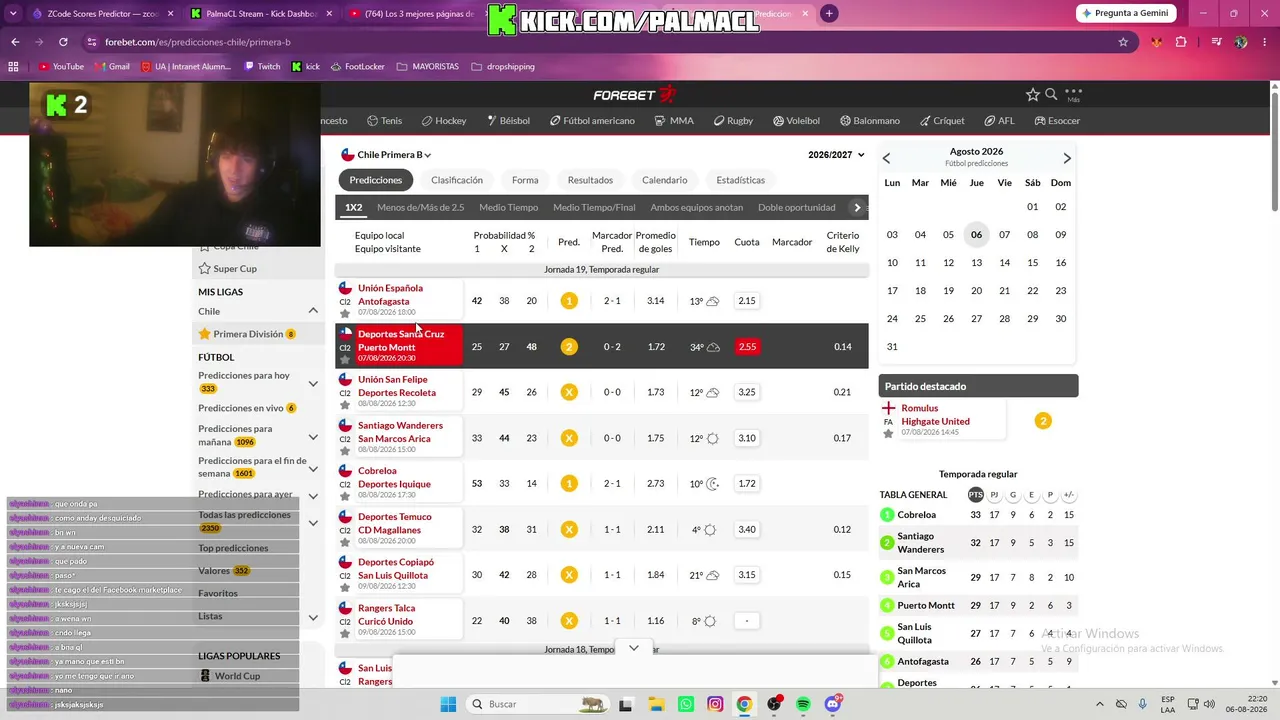Expand Predicciones para hoy submenu
Screen dimensions: 1280x720
tap(313, 383)
